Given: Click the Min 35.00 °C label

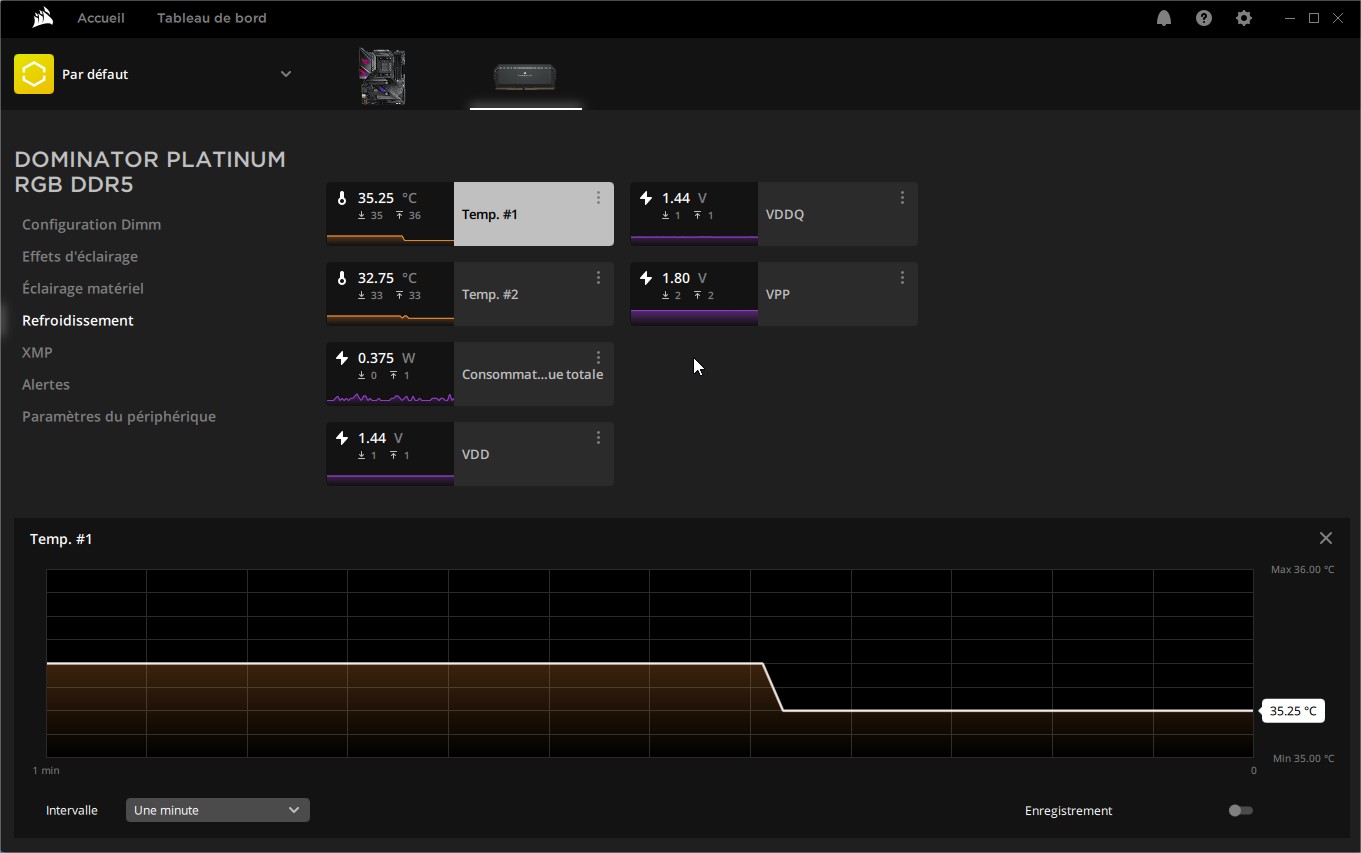Looking at the screenshot, I should 1303,759.
